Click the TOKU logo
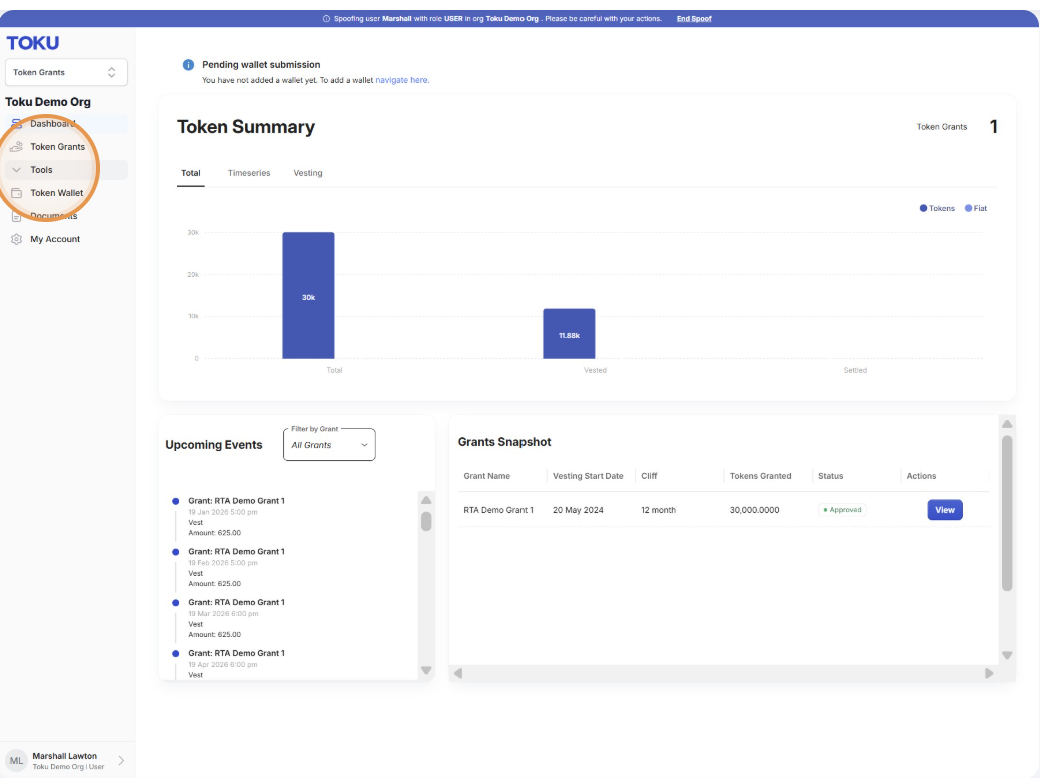This screenshot has height=778, width=1040. pos(32,43)
